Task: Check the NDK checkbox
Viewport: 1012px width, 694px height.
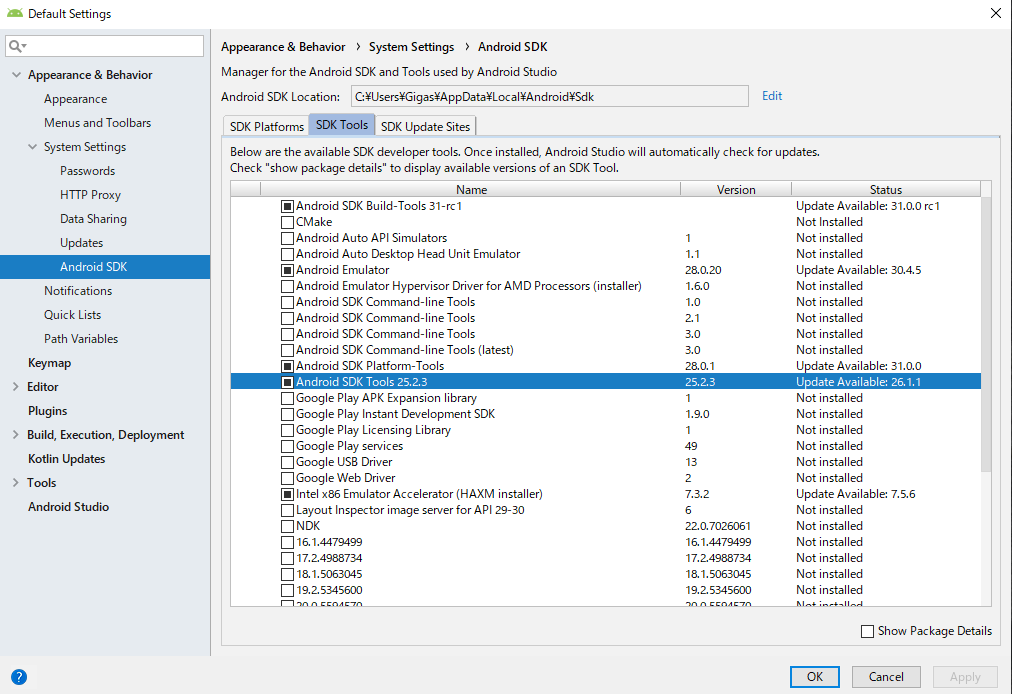Action: pyautogui.click(x=287, y=526)
